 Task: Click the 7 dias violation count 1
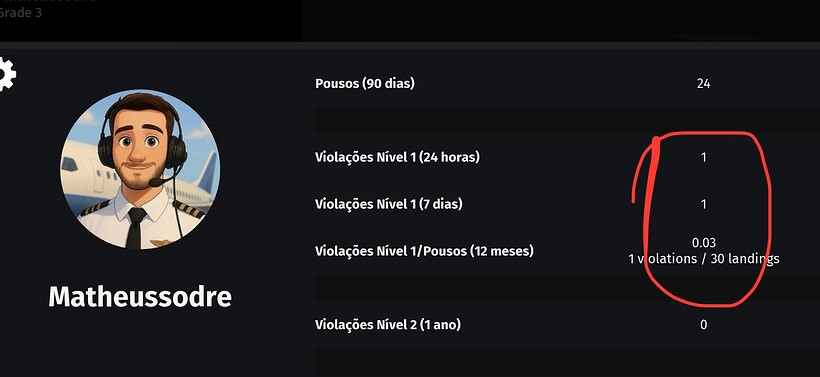click(x=703, y=204)
